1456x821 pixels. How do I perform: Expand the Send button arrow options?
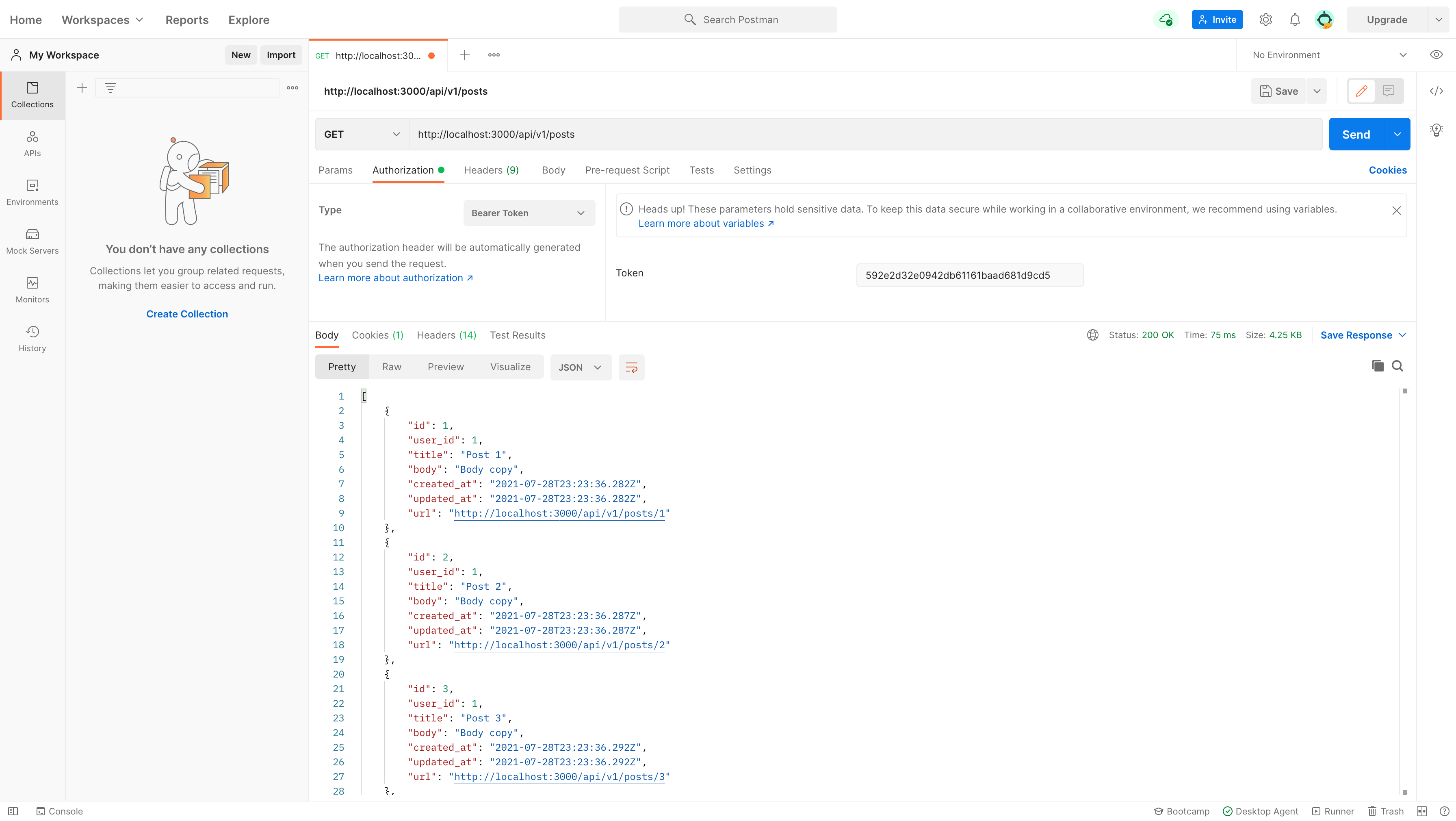1397,134
